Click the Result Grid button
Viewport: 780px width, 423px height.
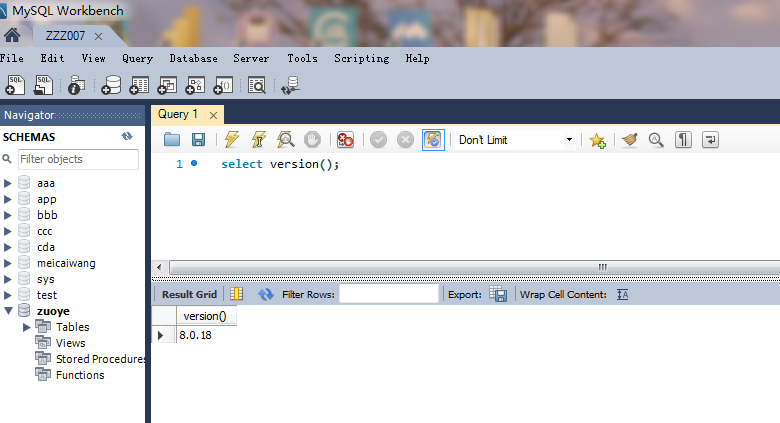point(190,294)
